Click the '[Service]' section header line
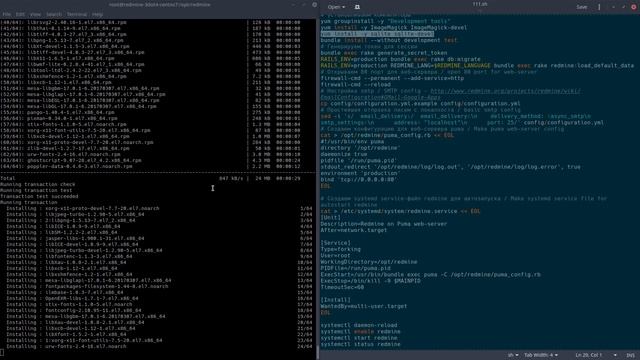Viewport: 640px width, 360px height. pyautogui.click(x=336, y=243)
